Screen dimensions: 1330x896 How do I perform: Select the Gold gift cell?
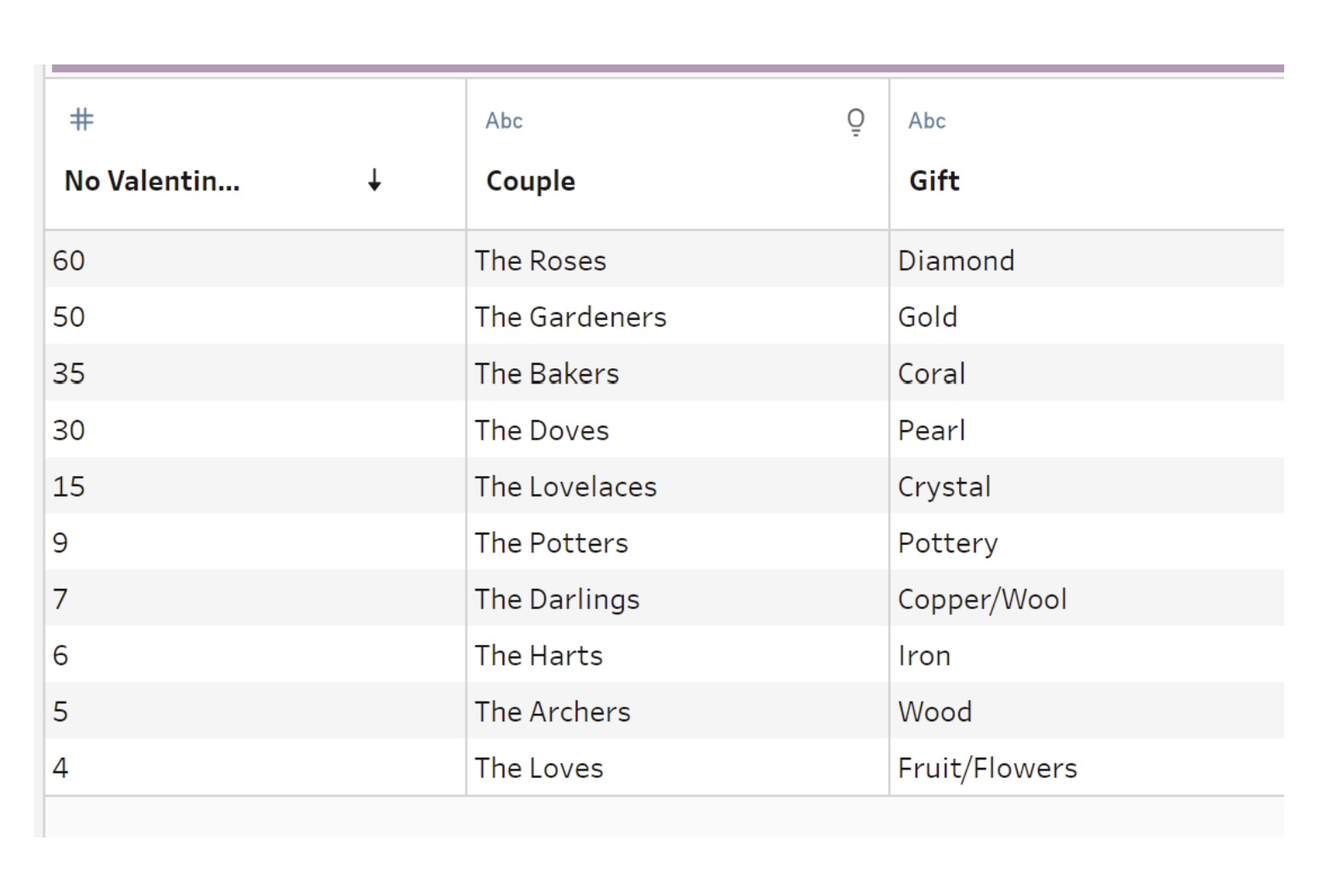coord(928,317)
